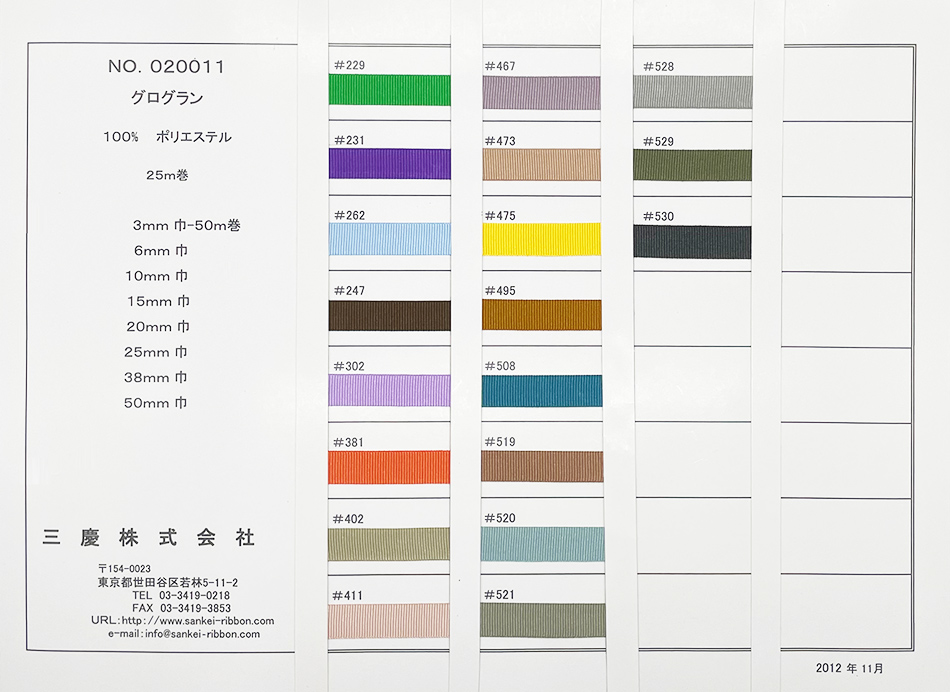Click the 2012 年 11月 date text
Screen dimensions: 950x692
click(849, 668)
